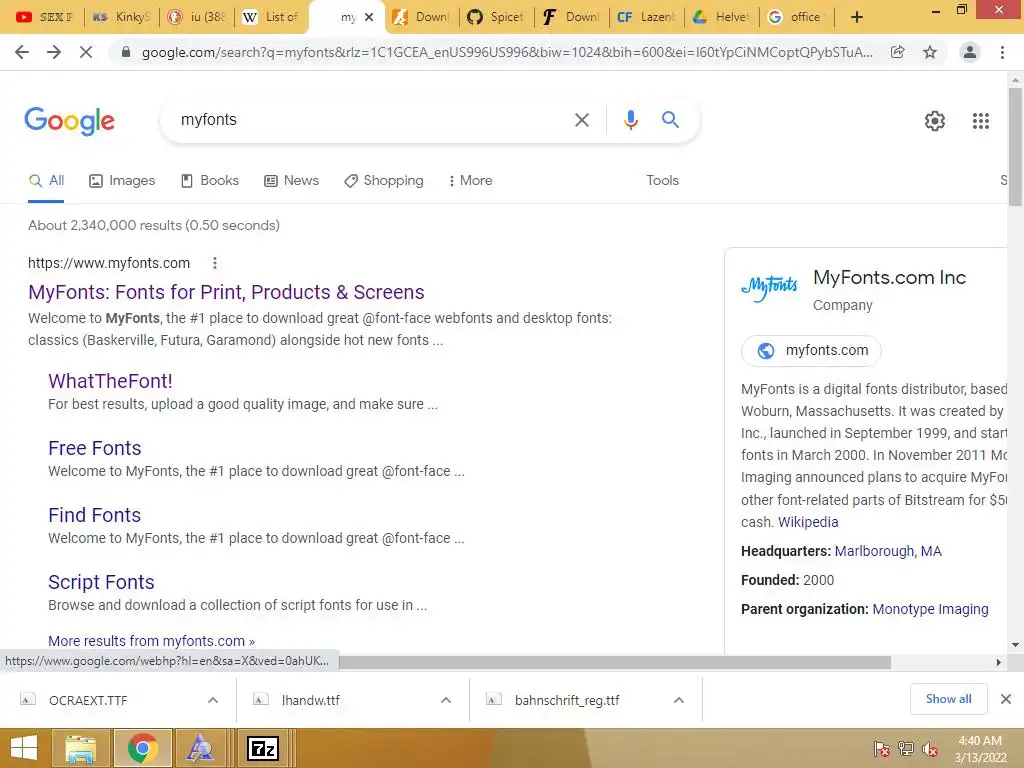
Task: Switch to the Google Drive Helvetica tab
Action: pos(721,17)
